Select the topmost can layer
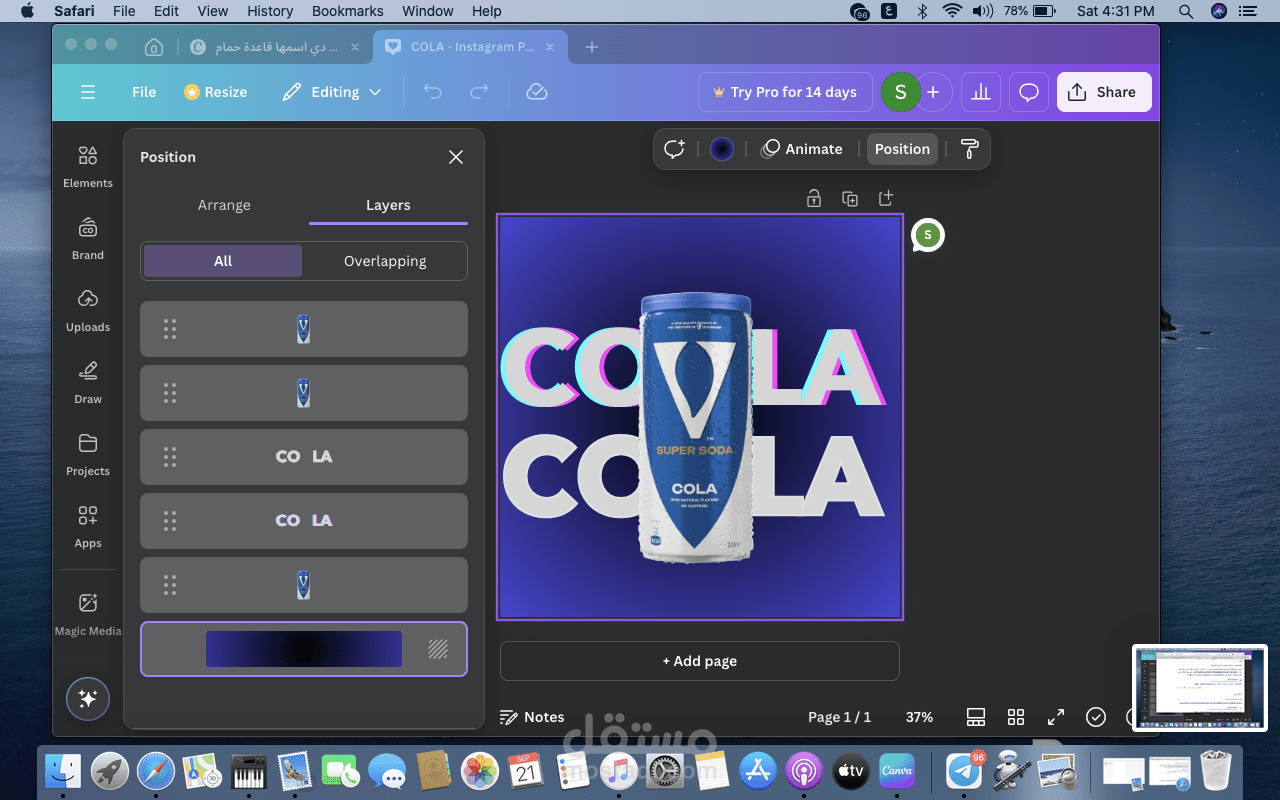This screenshot has width=1280, height=800. tap(304, 329)
